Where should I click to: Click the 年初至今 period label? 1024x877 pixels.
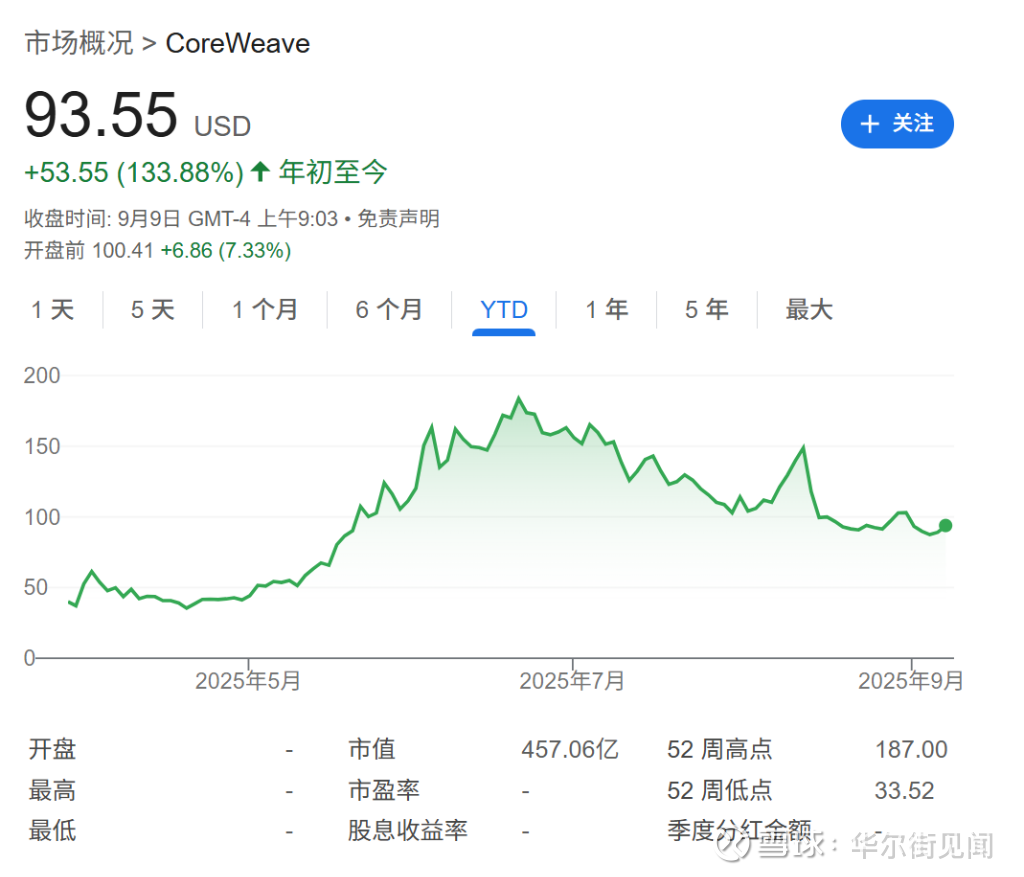click(x=333, y=172)
